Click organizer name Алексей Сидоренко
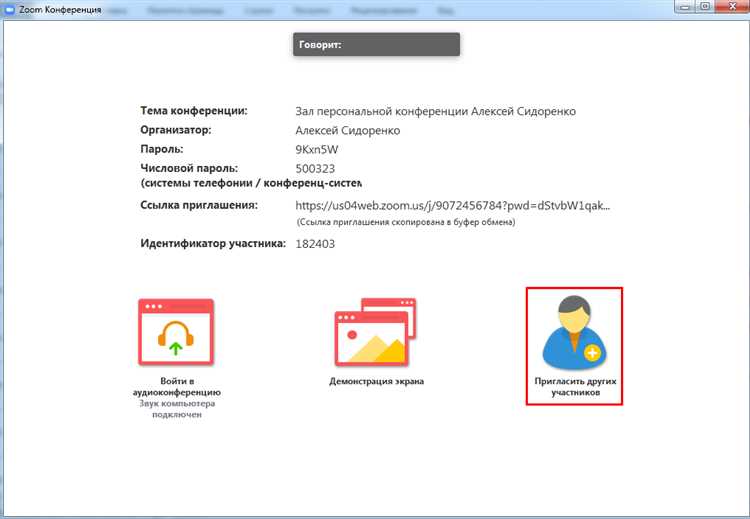The height and width of the screenshot is (519, 750). (347, 131)
